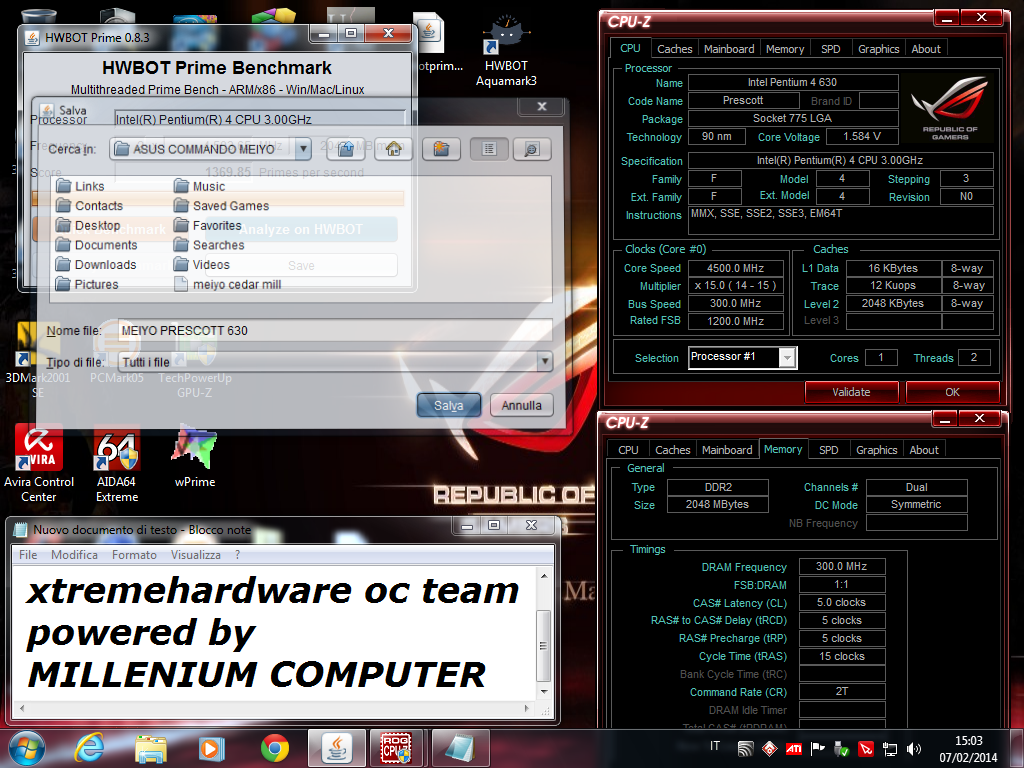This screenshot has height=768, width=1024.
Task: Open AIDA64 Extreme desktop icon
Action: coord(117,462)
